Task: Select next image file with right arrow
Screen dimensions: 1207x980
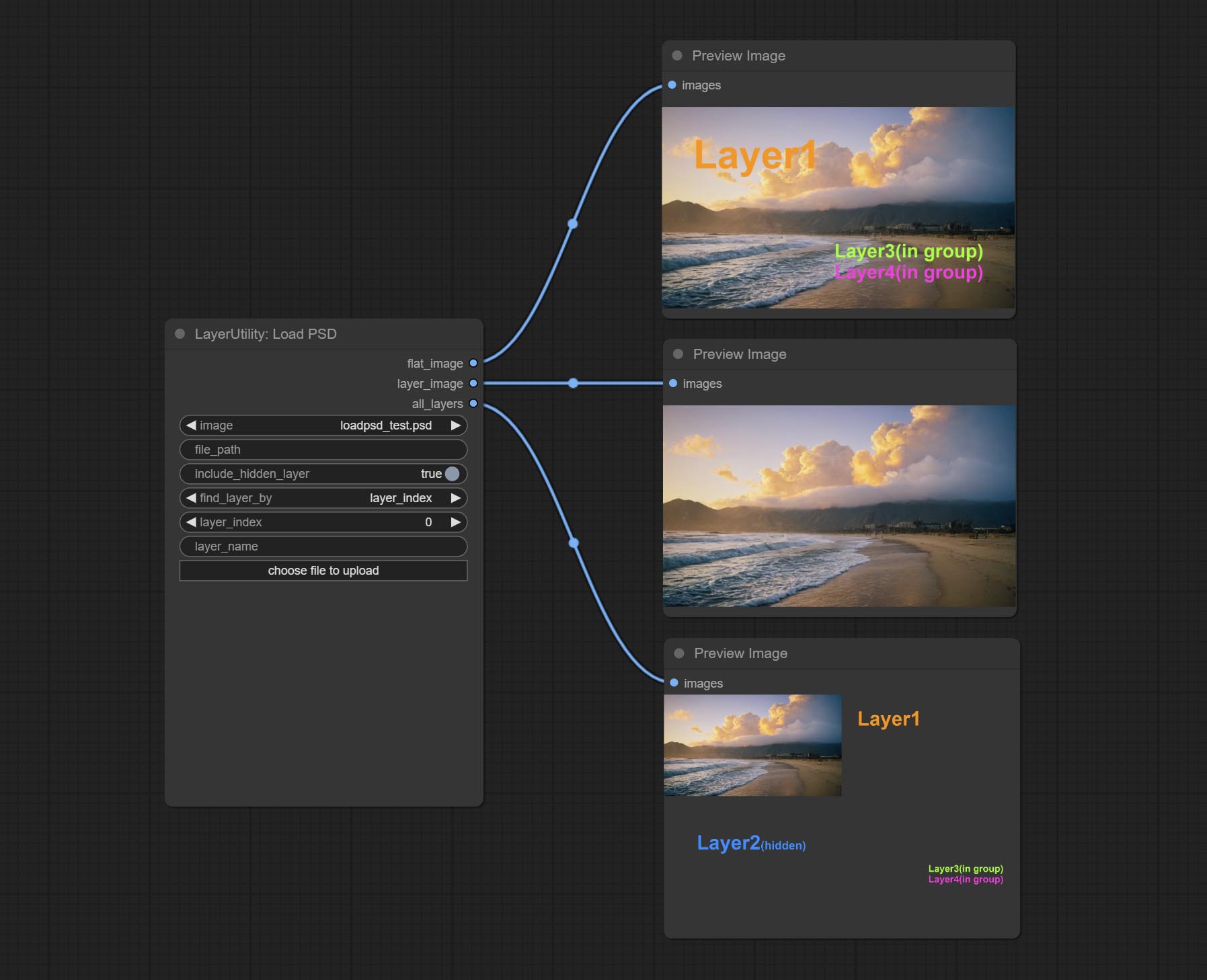Action: [x=456, y=425]
